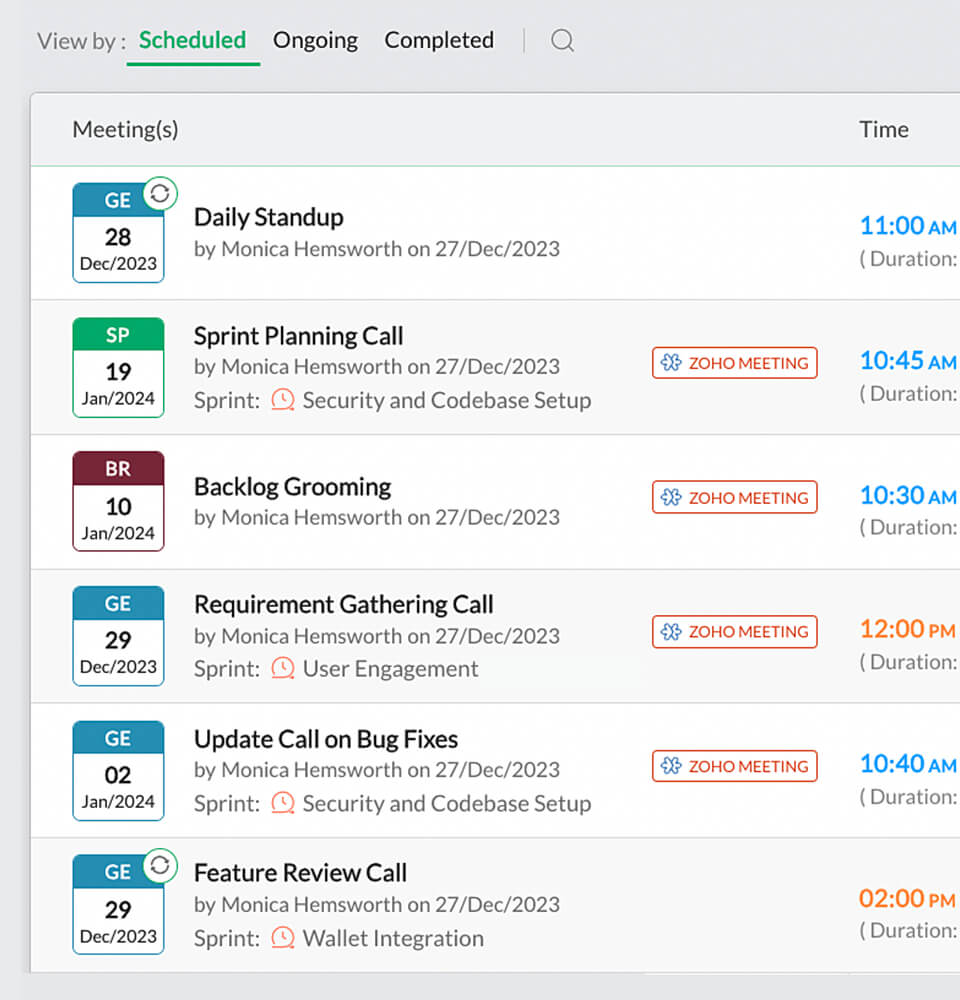960x1000 pixels.
Task: Click sprint icon beside User Engagement
Action: [x=283, y=668]
